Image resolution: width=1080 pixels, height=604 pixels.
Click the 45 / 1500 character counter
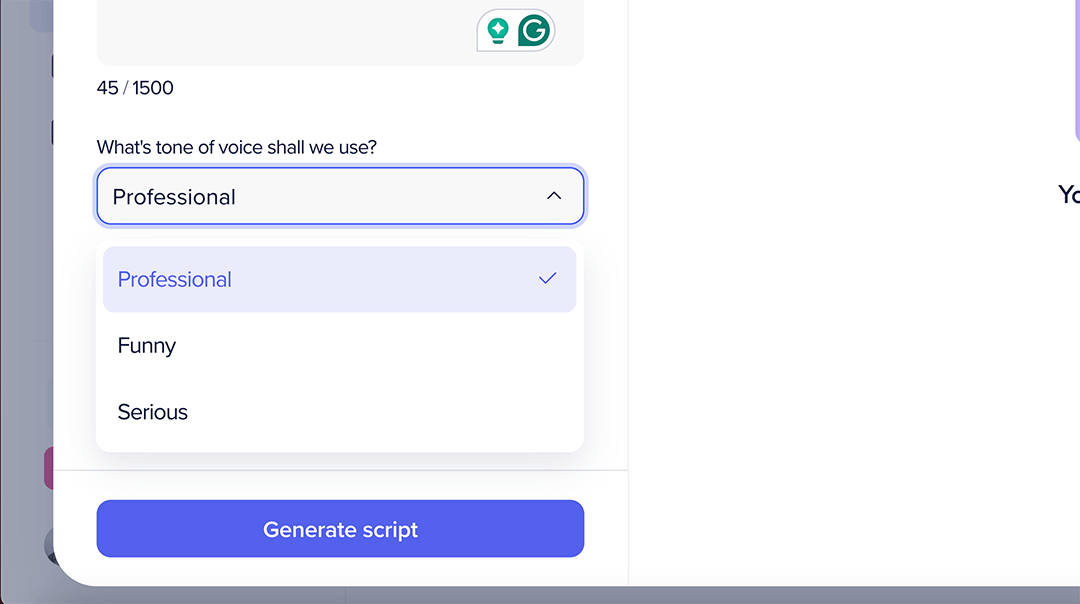135,88
